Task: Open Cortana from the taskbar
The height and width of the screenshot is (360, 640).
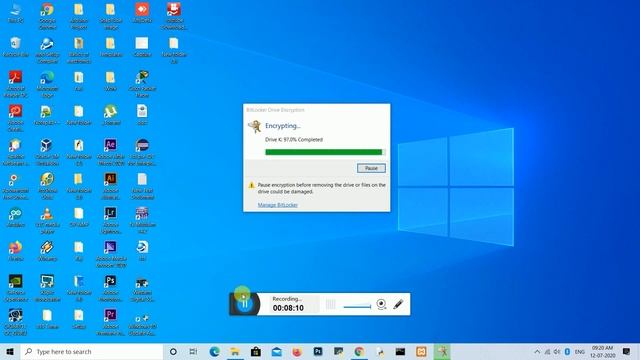Action: (x=173, y=351)
